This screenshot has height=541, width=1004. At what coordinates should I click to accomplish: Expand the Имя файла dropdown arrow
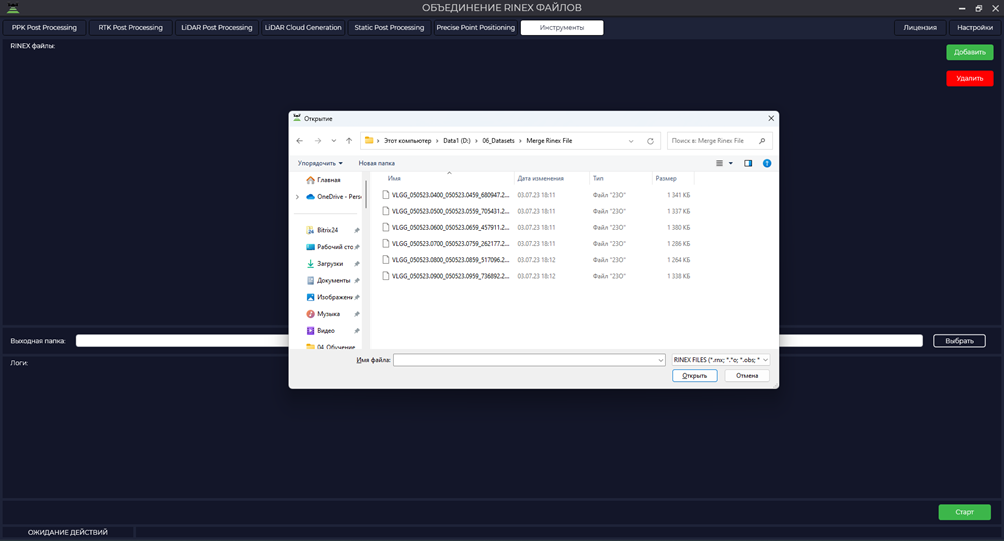pyautogui.click(x=661, y=360)
